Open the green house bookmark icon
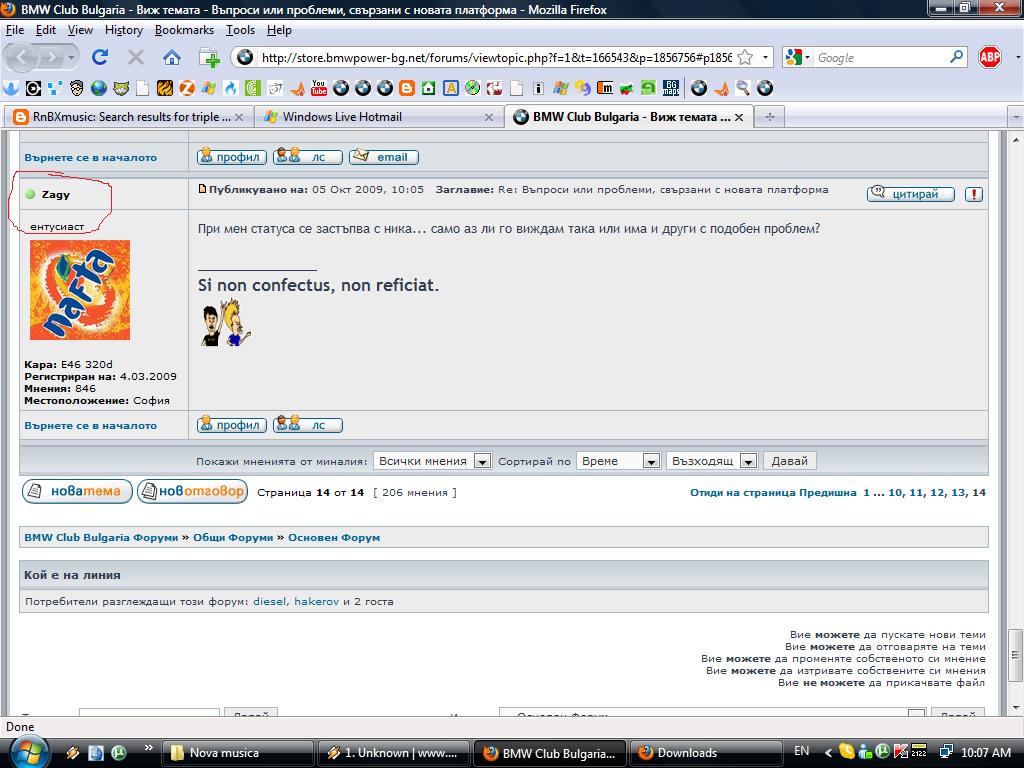This screenshot has width=1024, height=768. point(428,88)
